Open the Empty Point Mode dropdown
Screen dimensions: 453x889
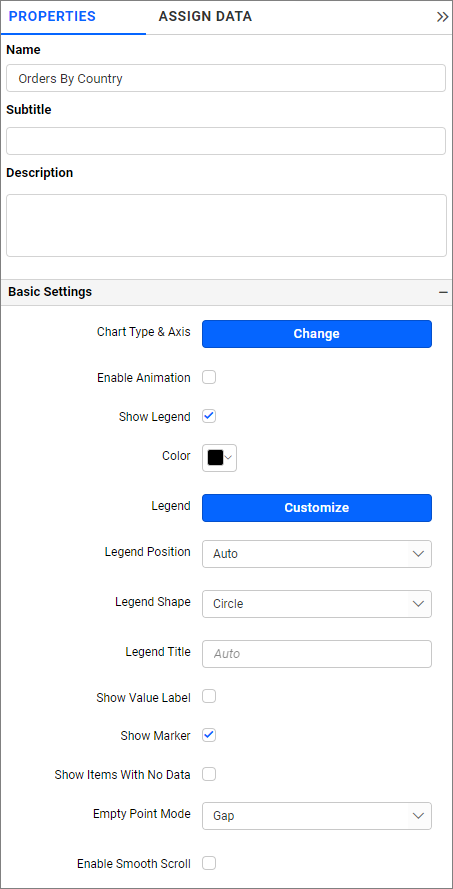click(317, 816)
